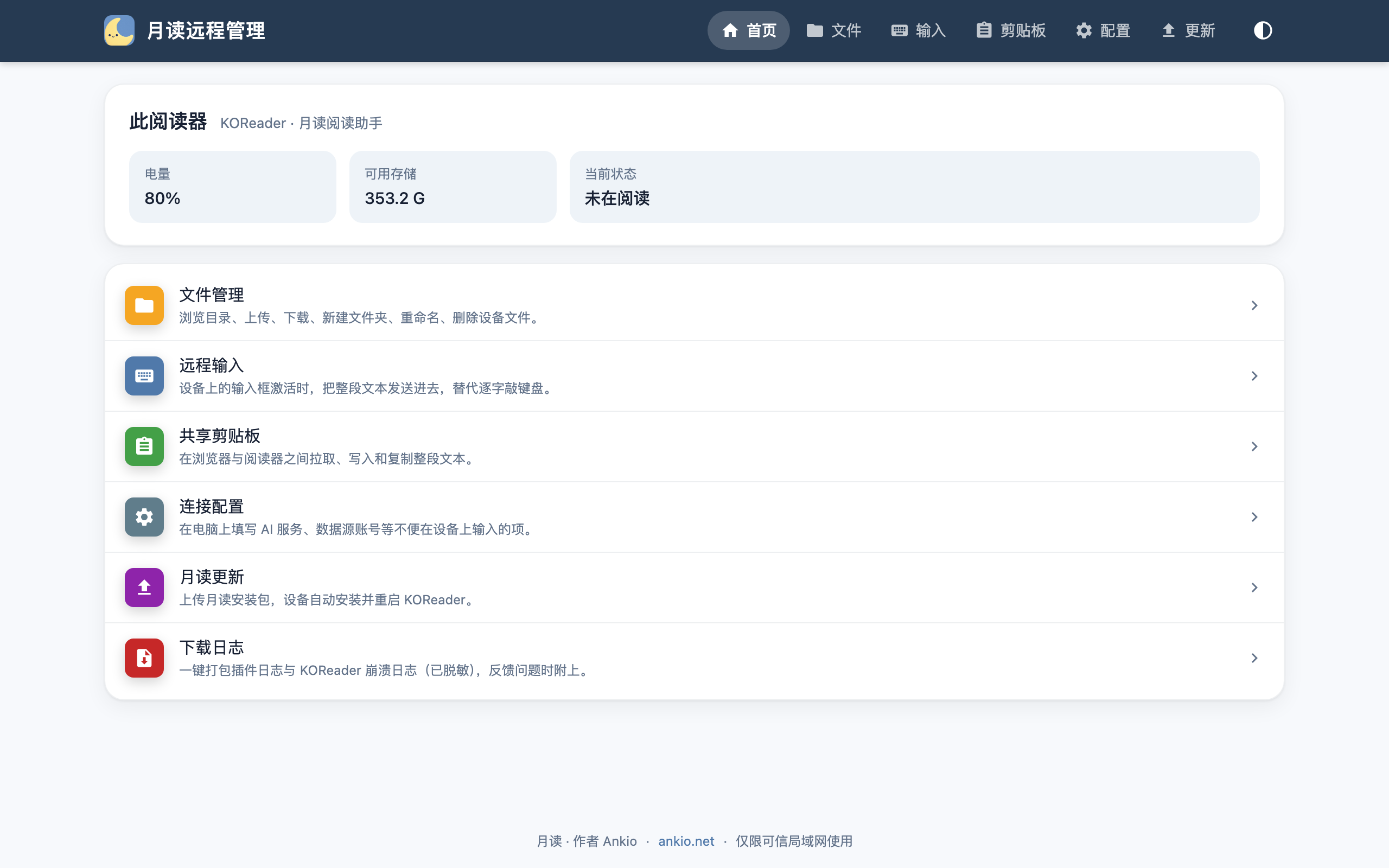The height and width of the screenshot is (868, 1389).
Task: Switch to the 文件 nav tab
Action: tap(833, 30)
